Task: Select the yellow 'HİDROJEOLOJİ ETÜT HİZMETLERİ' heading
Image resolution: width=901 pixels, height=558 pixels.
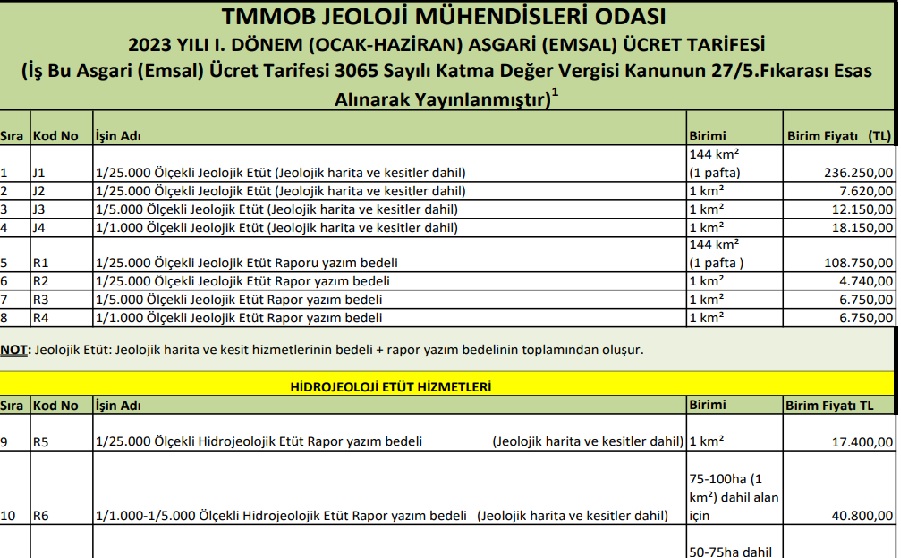Action: (x=391, y=387)
